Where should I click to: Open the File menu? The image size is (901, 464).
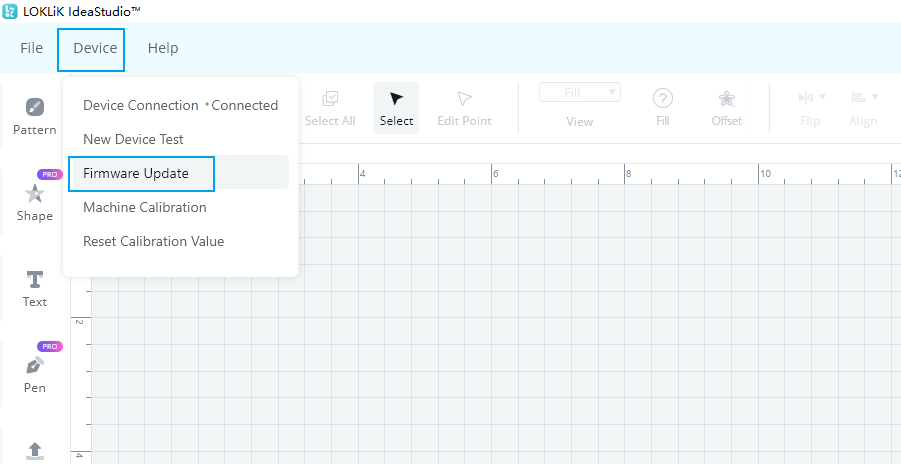[x=32, y=48]
